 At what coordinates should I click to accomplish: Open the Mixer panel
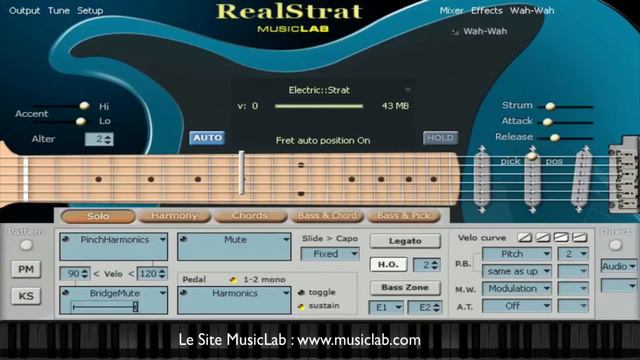coord(452,11)
